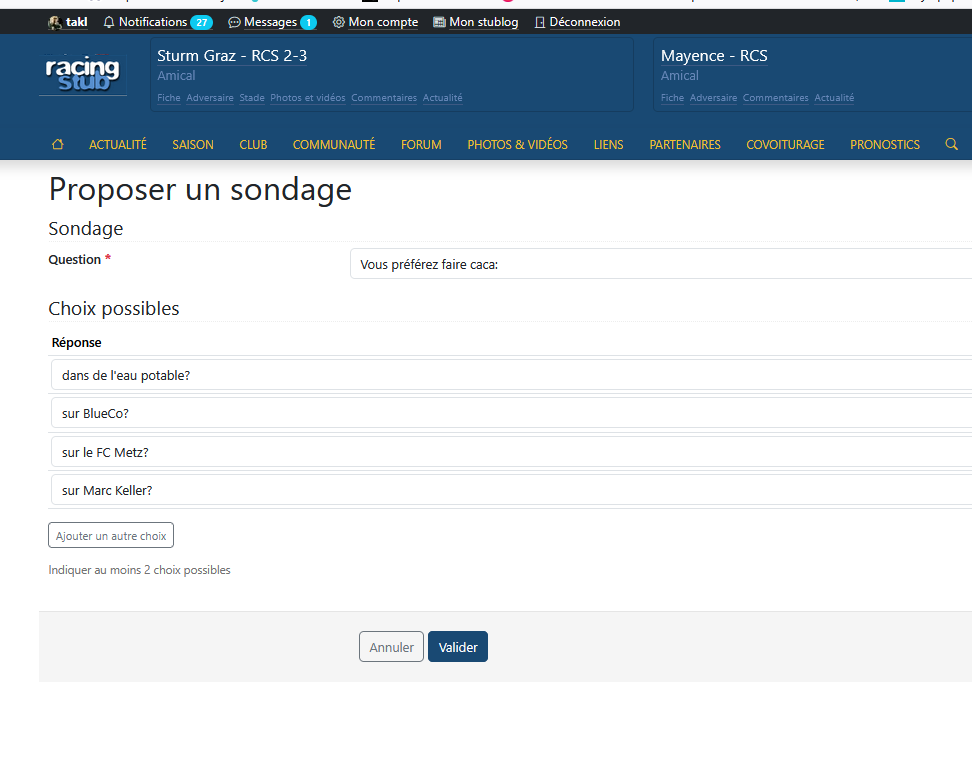Click the Messages speech bubble icon
This screenshot has height=781, width=972.
(234, 22)
